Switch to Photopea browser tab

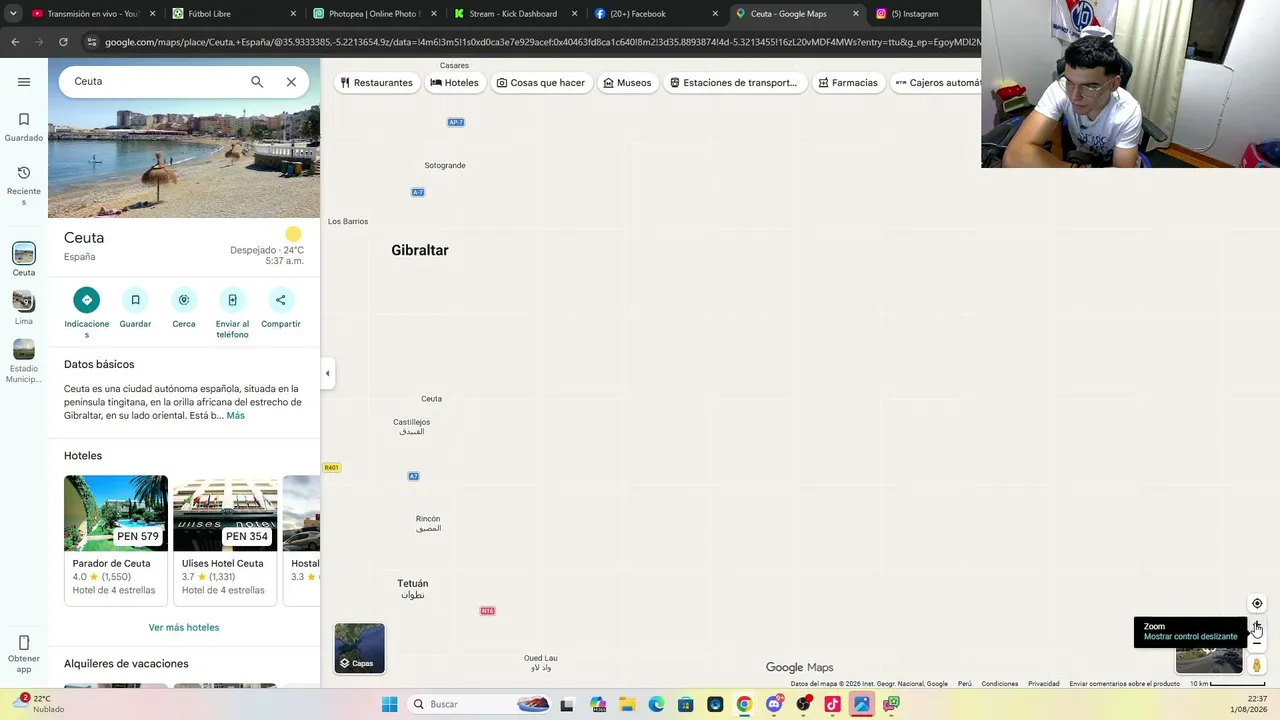(x=373, y=14)
